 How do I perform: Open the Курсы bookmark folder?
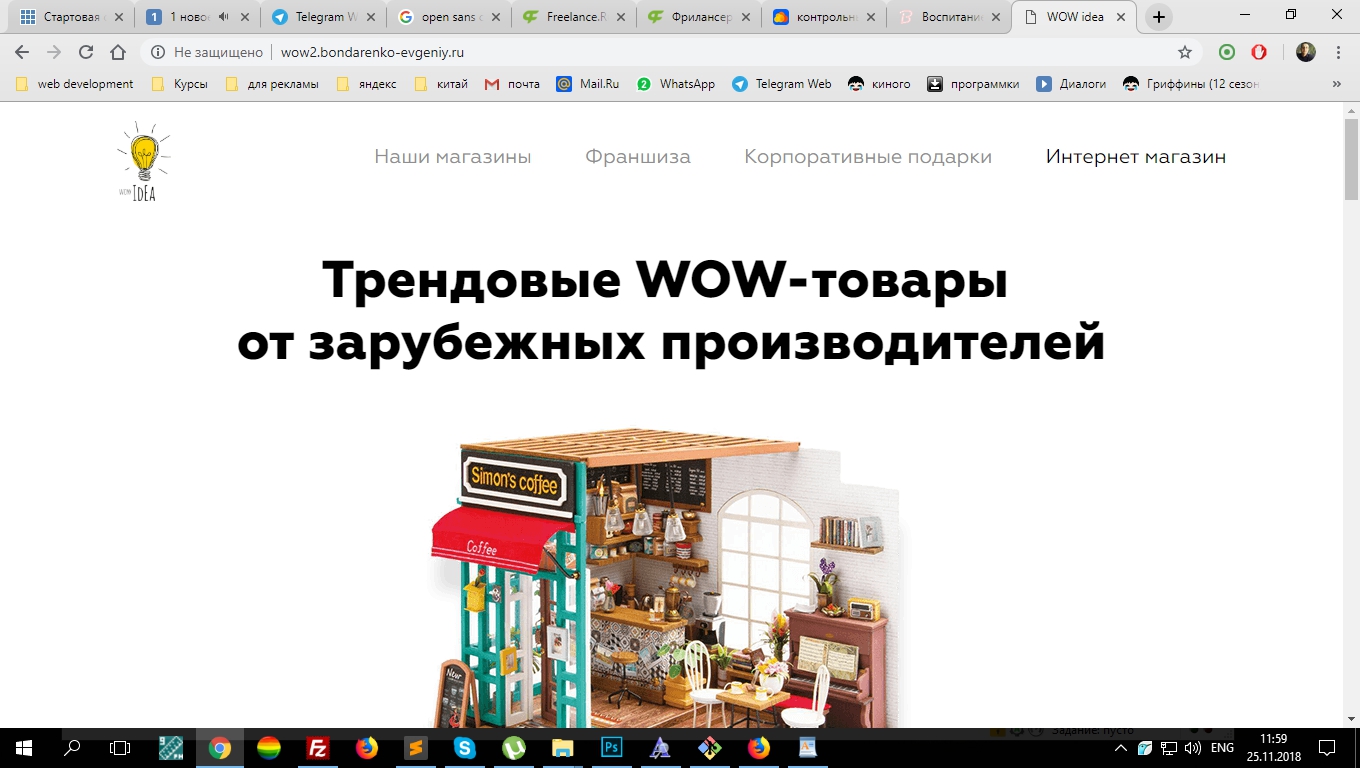tap(180, 84)
